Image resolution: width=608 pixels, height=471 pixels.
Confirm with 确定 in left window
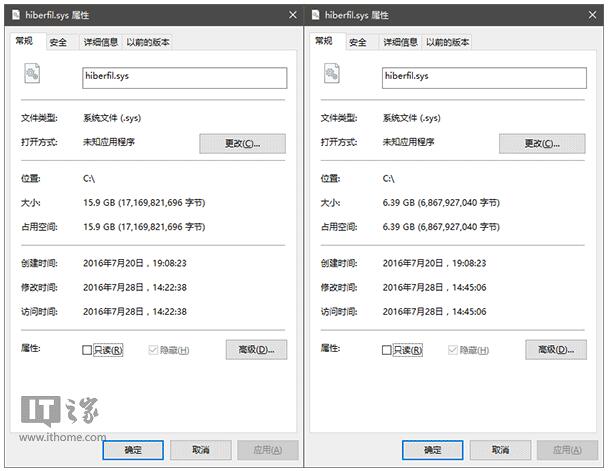tap(133, 450)
